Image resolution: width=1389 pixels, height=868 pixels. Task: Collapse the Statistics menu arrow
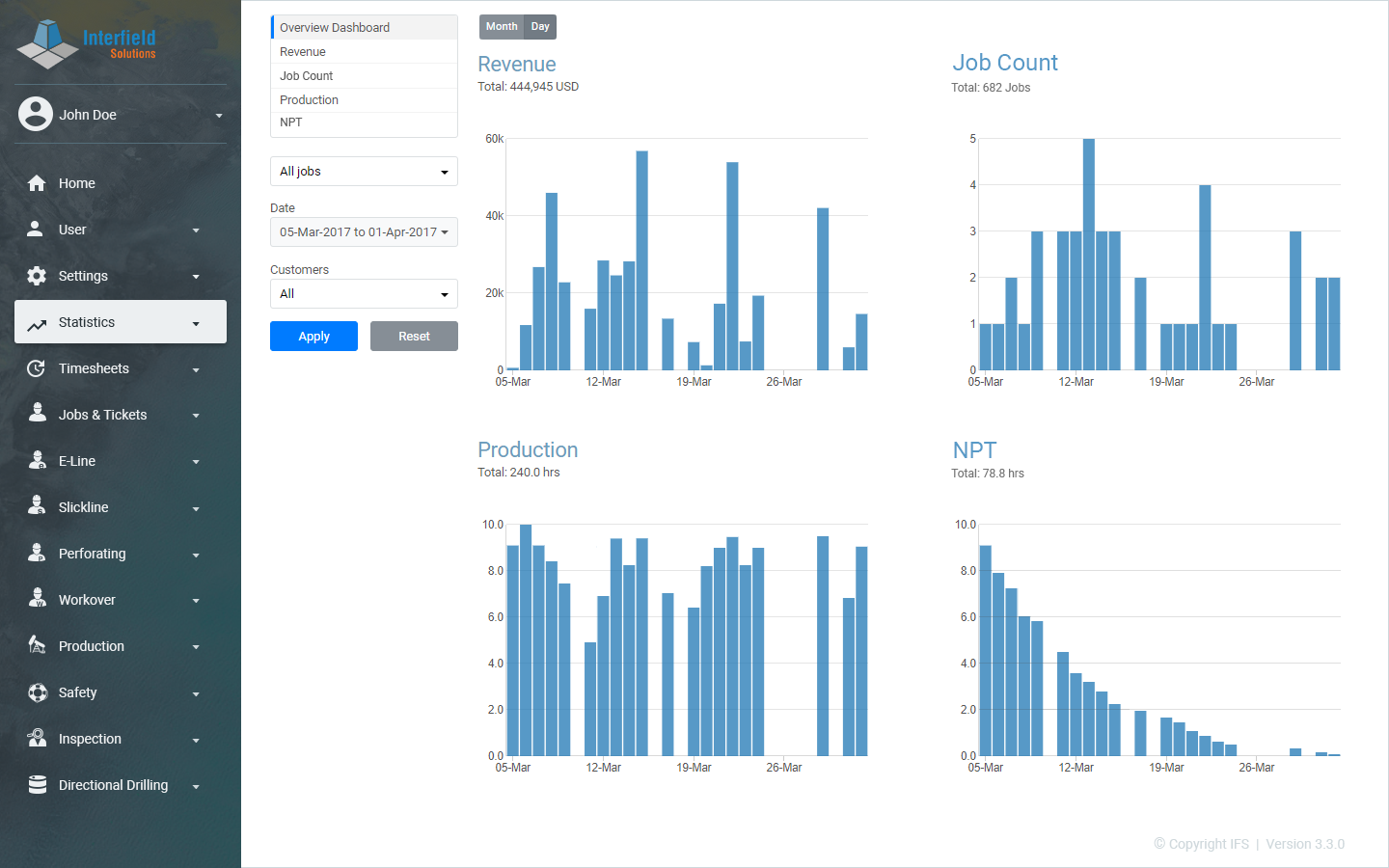pos(196,324)
